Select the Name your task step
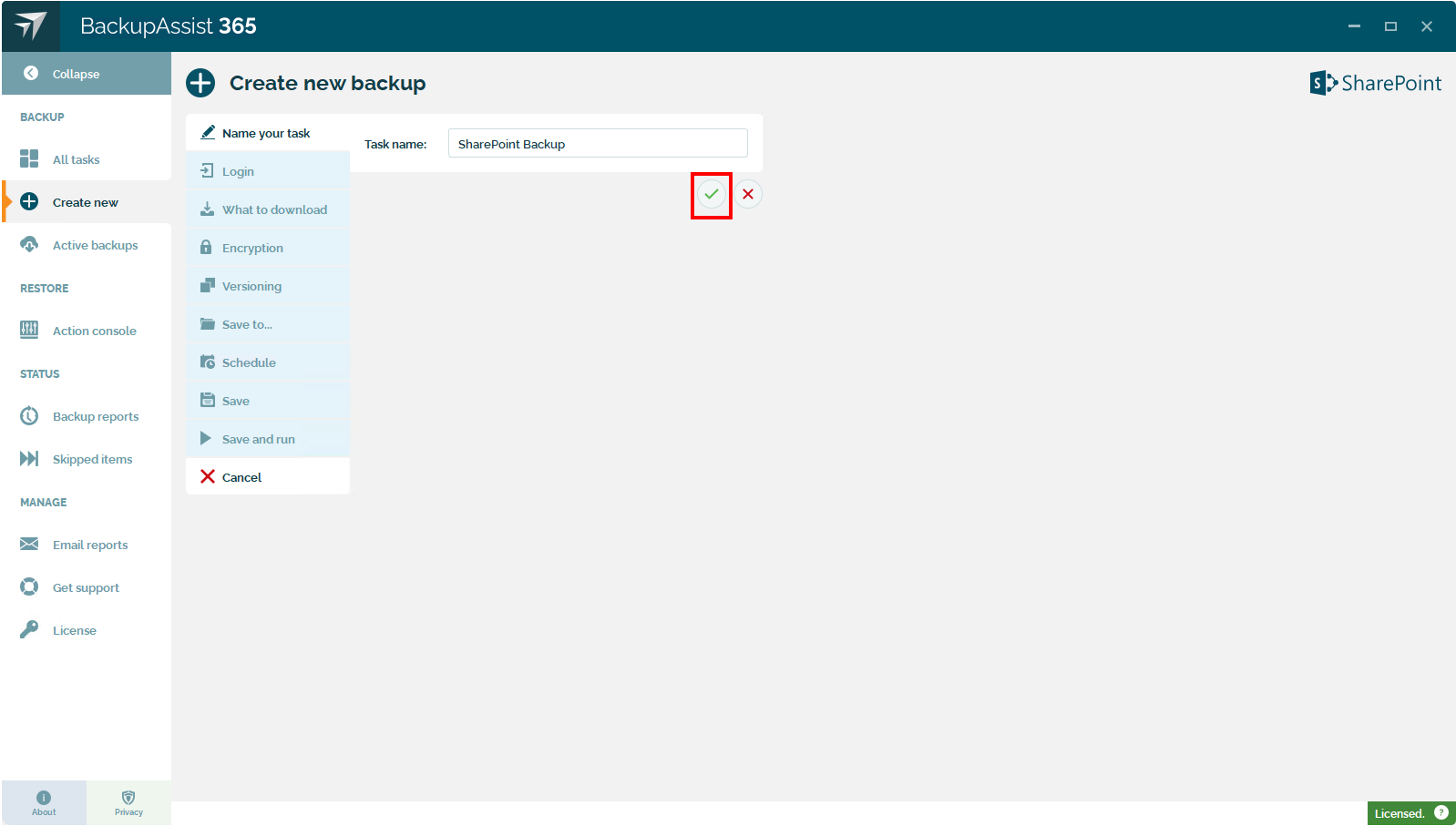 [268, 133]
